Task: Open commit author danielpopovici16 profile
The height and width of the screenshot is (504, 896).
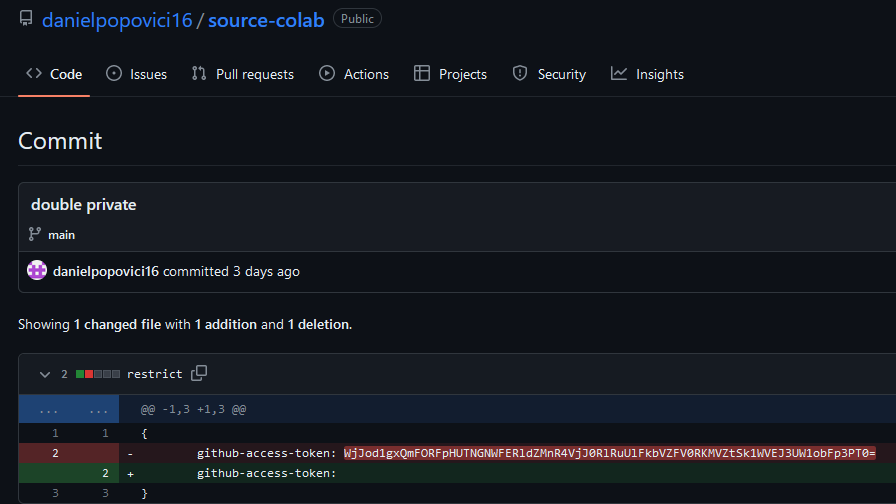Action: click(108, 271)
